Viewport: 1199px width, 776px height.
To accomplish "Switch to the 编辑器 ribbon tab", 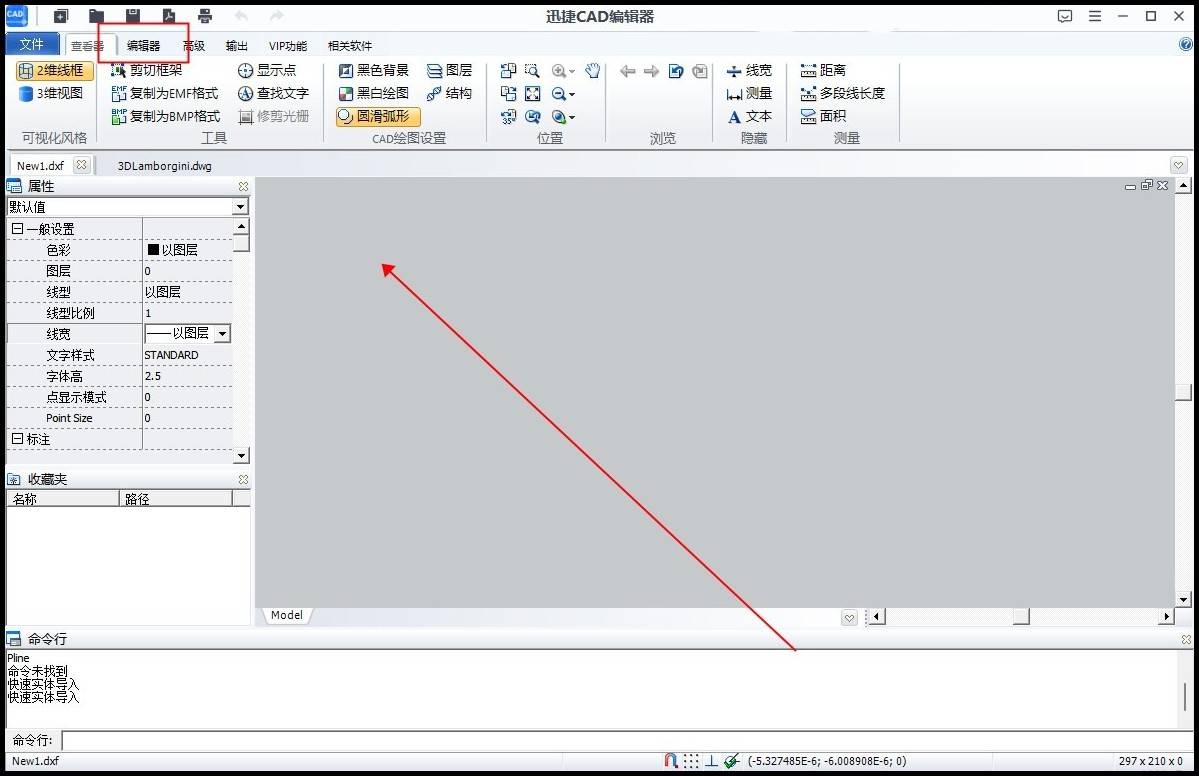I will (x=143, y=46).
